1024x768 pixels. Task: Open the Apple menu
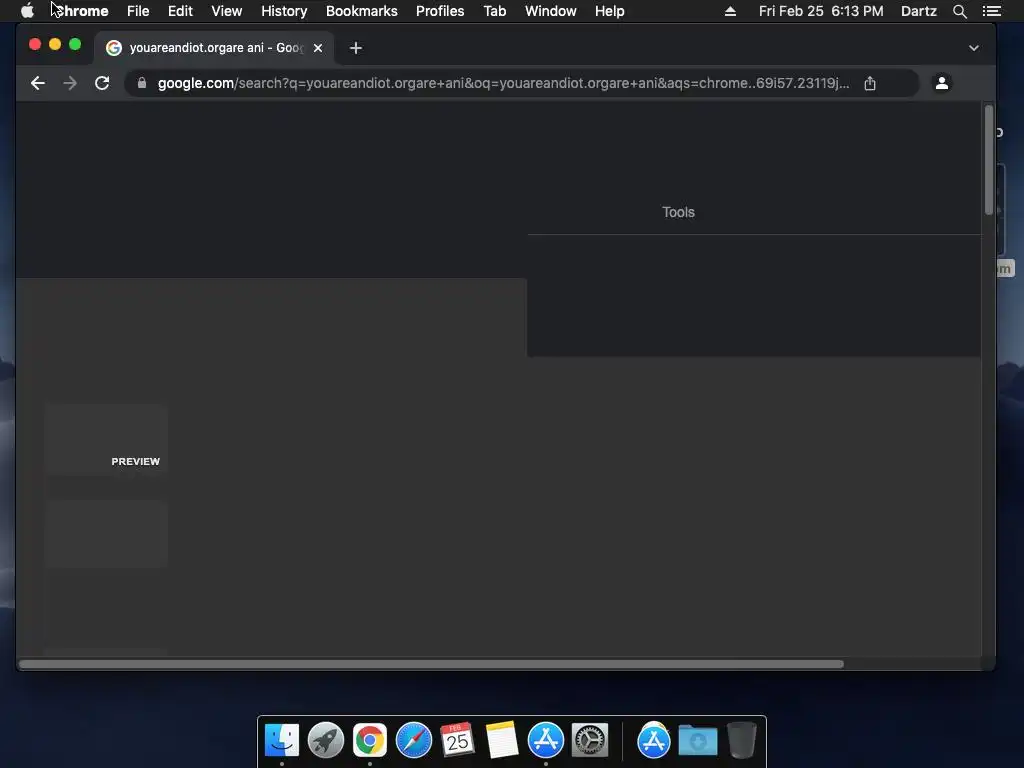[27, 11]
